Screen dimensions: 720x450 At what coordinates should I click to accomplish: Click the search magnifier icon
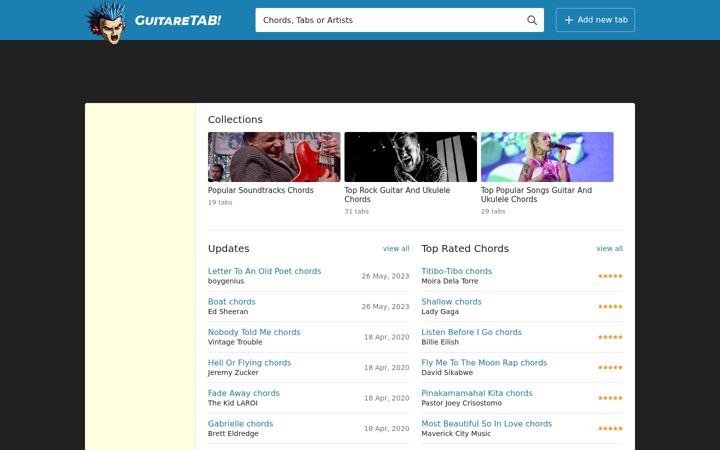(x=532, y=20)
